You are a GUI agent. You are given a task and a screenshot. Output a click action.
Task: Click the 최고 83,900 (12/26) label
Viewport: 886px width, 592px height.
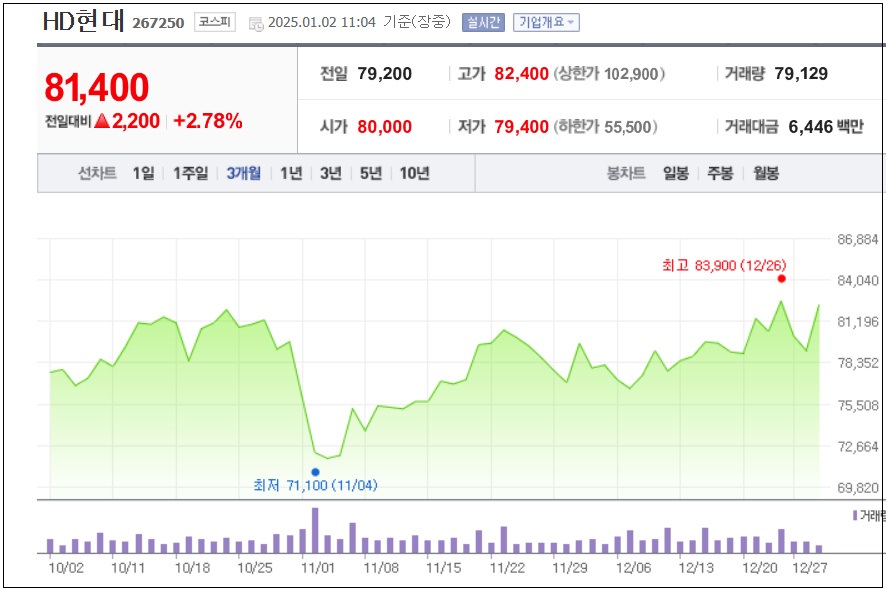(724, 265)
